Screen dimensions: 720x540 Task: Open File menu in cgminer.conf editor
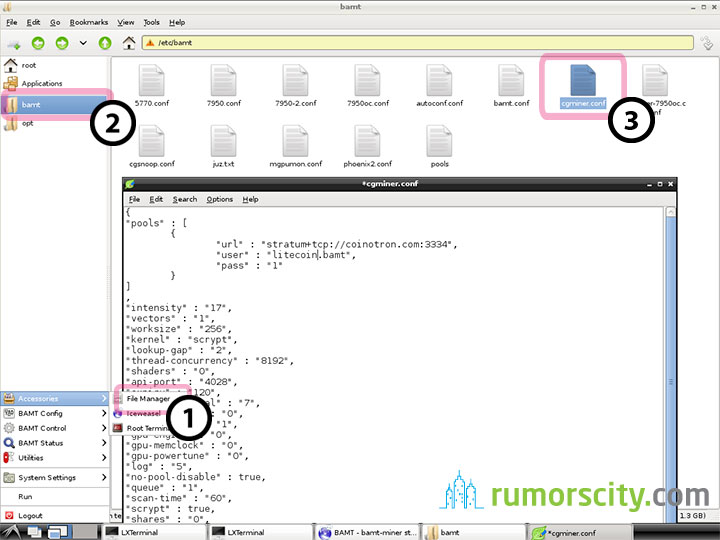click(x=134, y=199)
